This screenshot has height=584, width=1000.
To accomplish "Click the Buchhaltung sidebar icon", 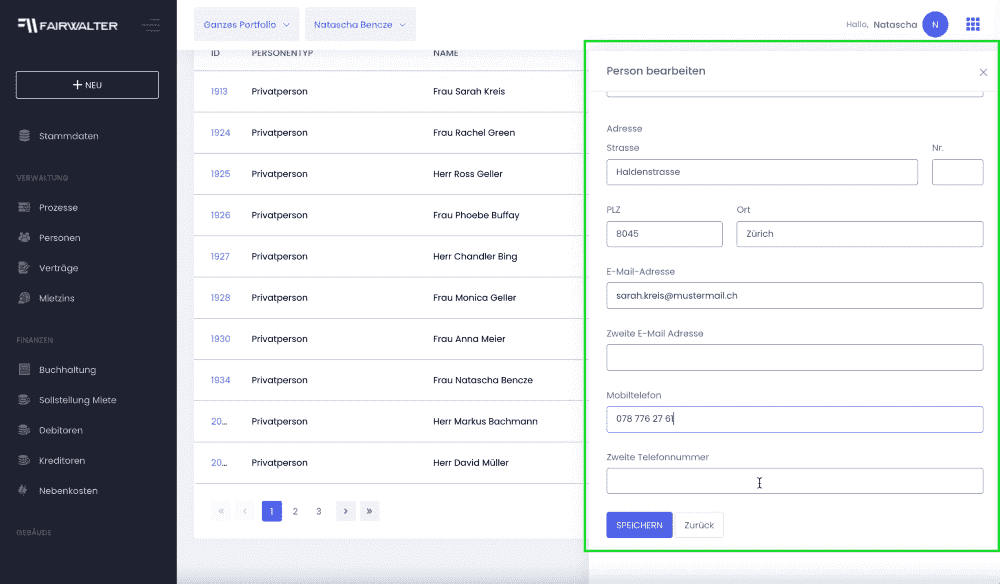I will click(25, 370).
